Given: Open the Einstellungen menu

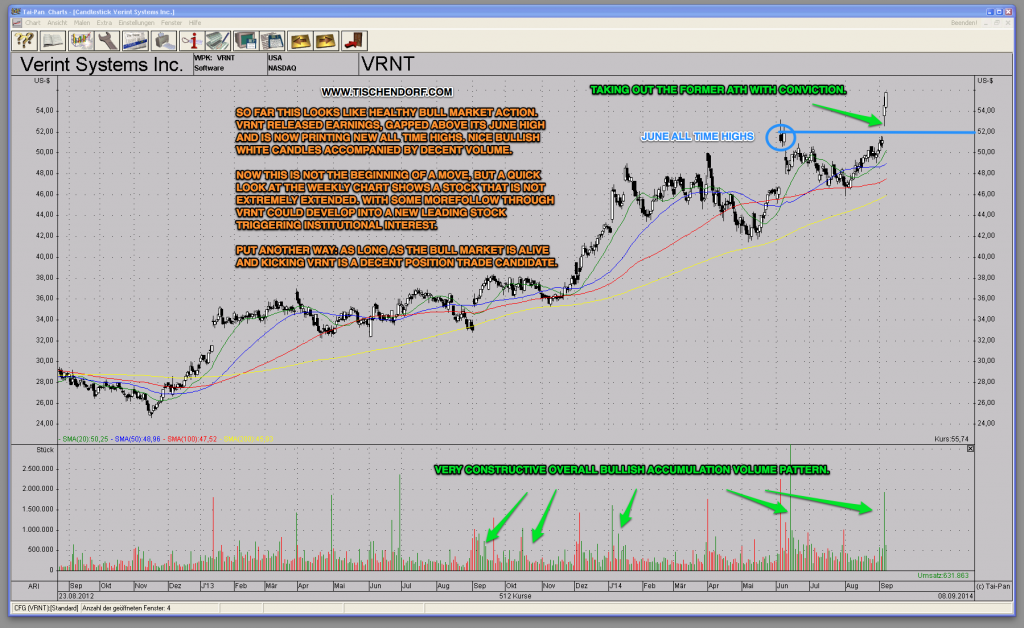Looking at the screenshot, I should (x=137, y=22).
